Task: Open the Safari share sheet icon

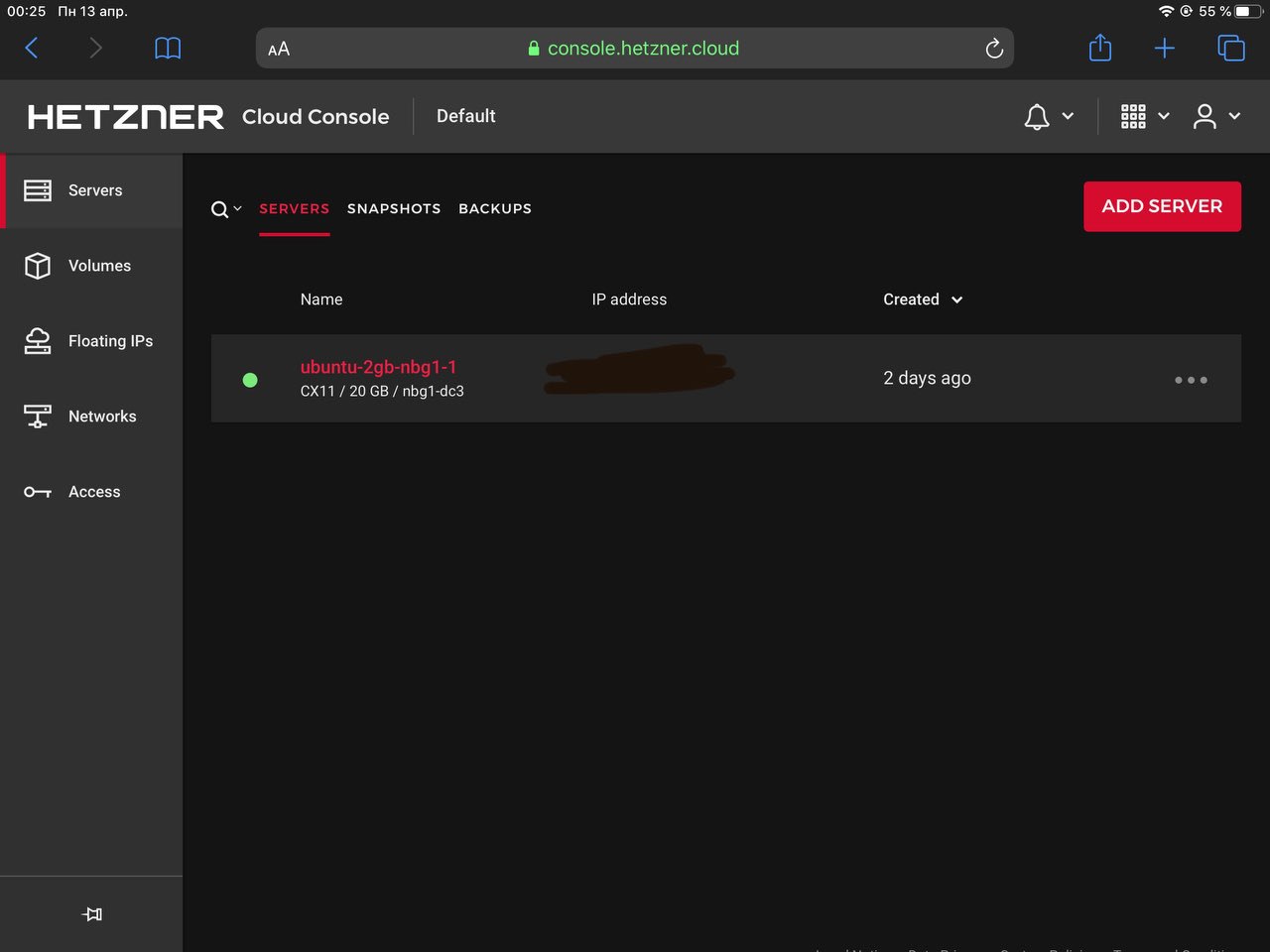Action: (1100, 47)
